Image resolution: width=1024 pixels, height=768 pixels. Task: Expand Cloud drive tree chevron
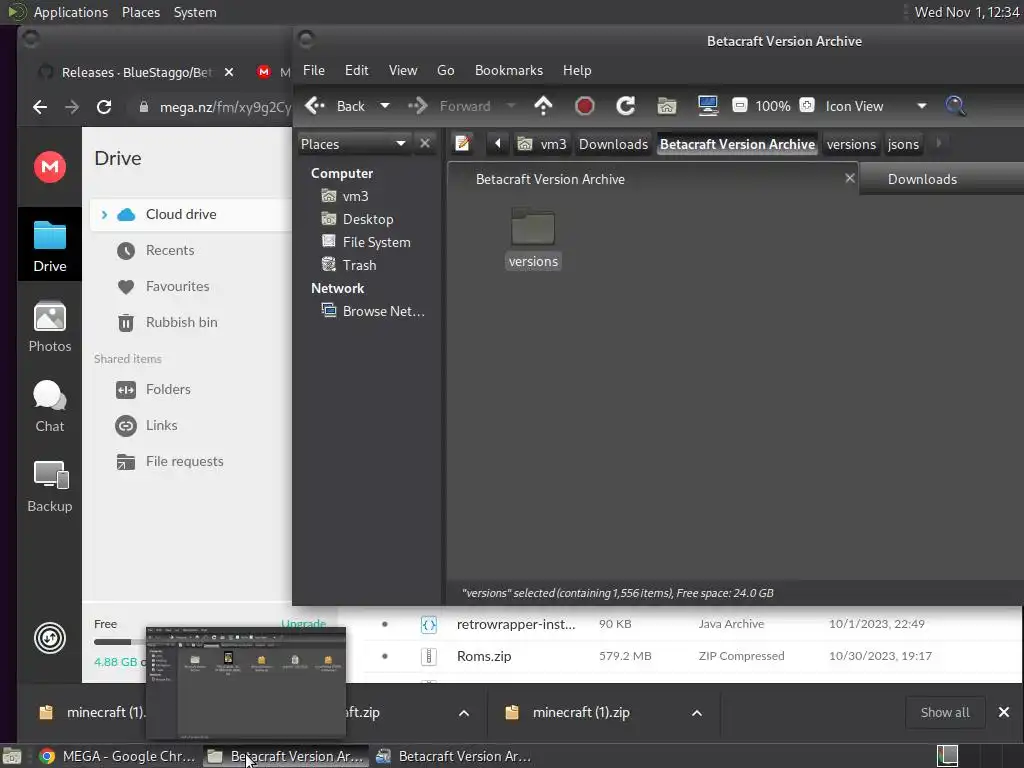pos(104,214)
